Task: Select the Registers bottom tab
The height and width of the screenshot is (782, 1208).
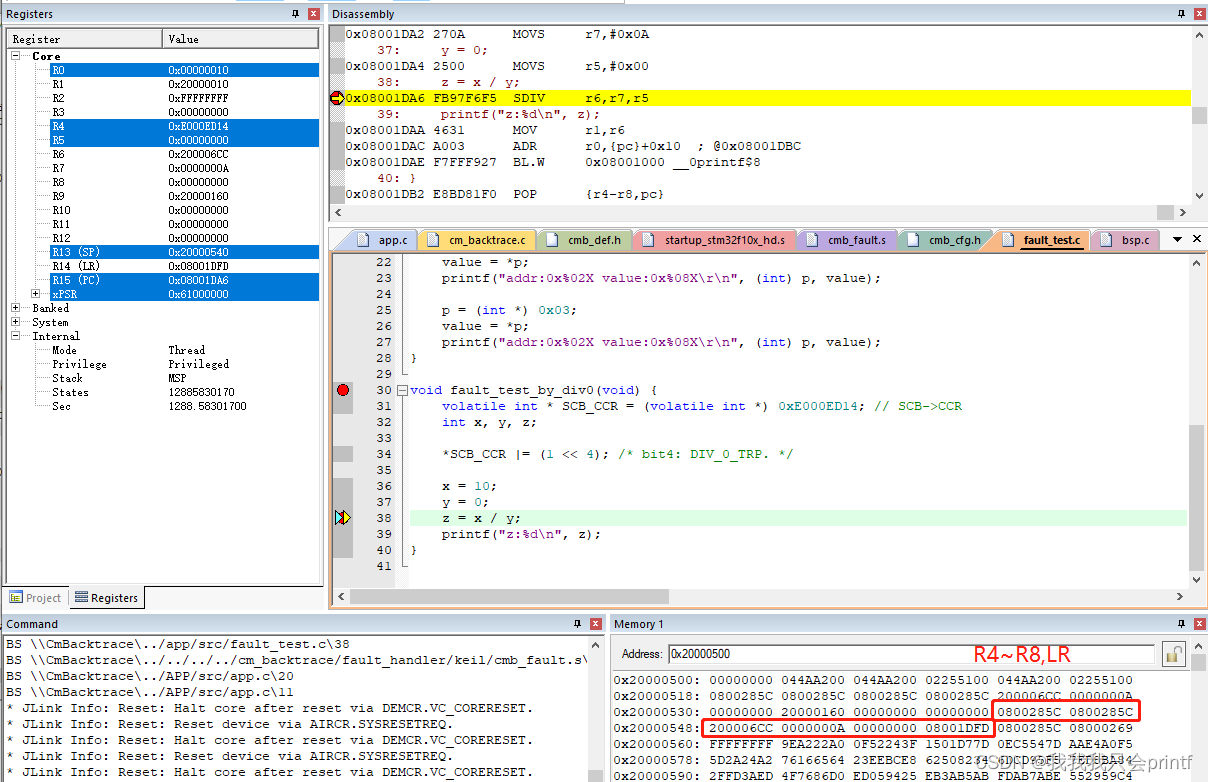Action: tap(106, 598)
